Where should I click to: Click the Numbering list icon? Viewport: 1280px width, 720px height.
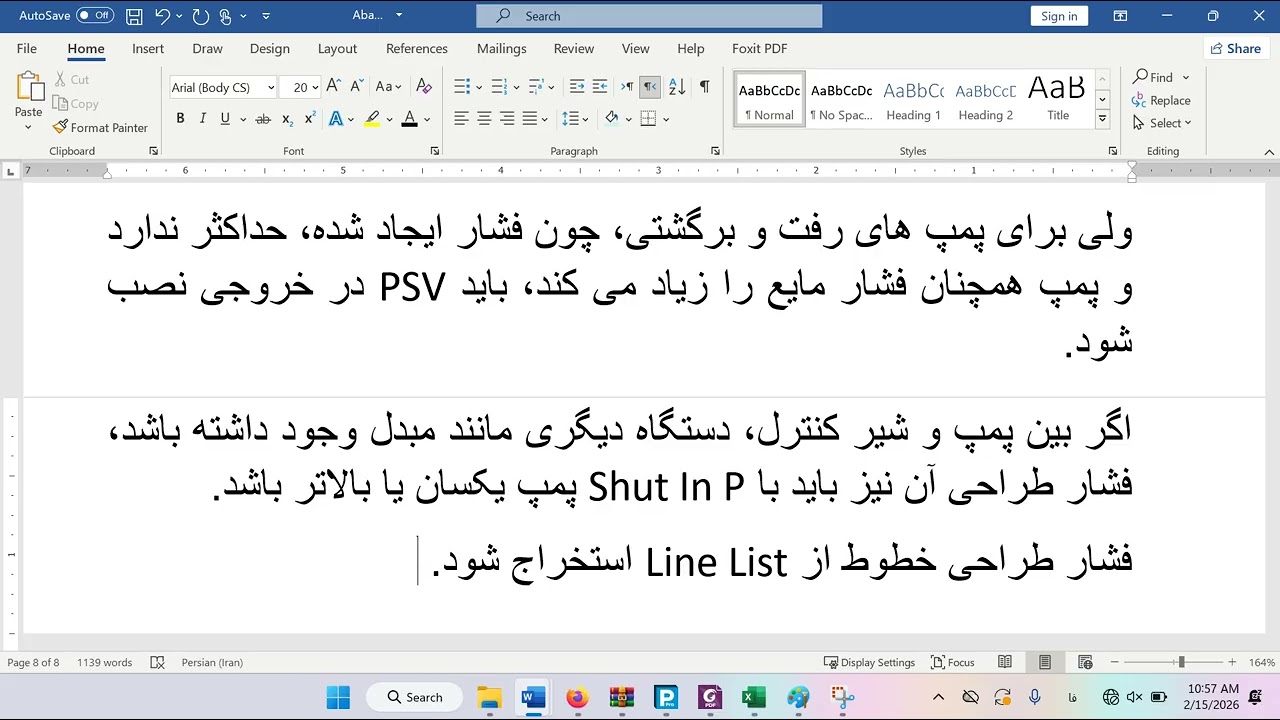(499, 87)
